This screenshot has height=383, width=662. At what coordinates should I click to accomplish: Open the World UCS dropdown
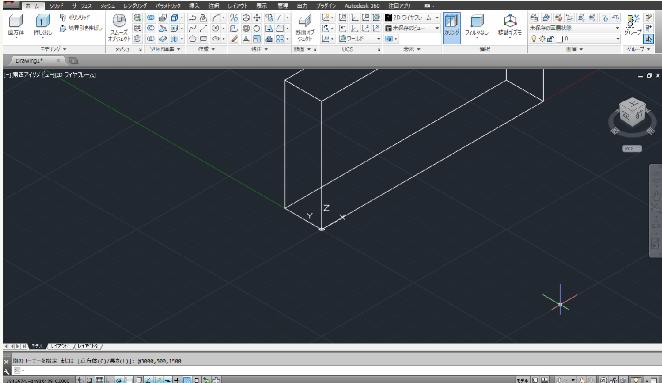tap(360, 38)
